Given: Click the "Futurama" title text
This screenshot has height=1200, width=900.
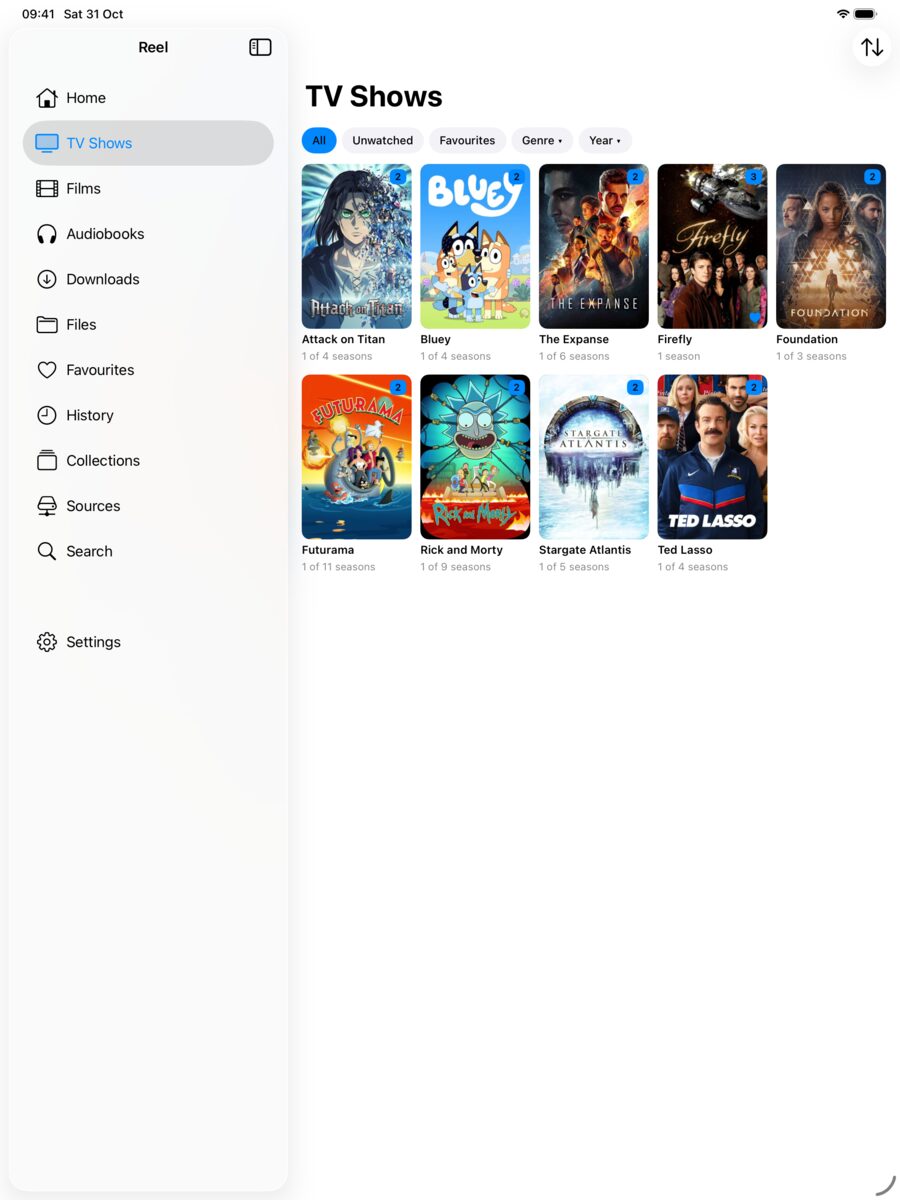Looking at the screenshot, I should (x=328, y=550).
